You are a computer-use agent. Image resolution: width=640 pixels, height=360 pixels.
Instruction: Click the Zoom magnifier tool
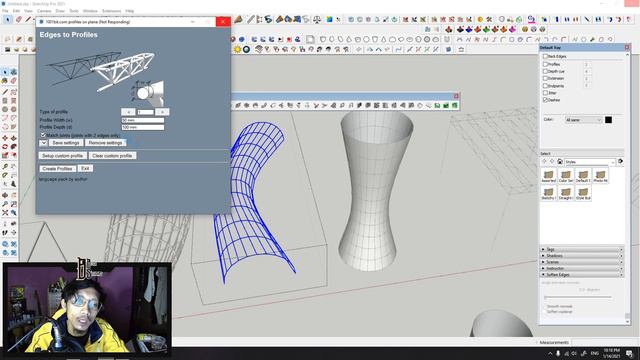5,204
